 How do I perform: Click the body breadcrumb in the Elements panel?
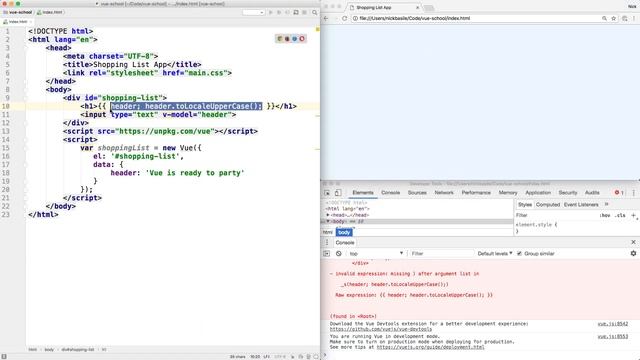(x=344, y=232)
